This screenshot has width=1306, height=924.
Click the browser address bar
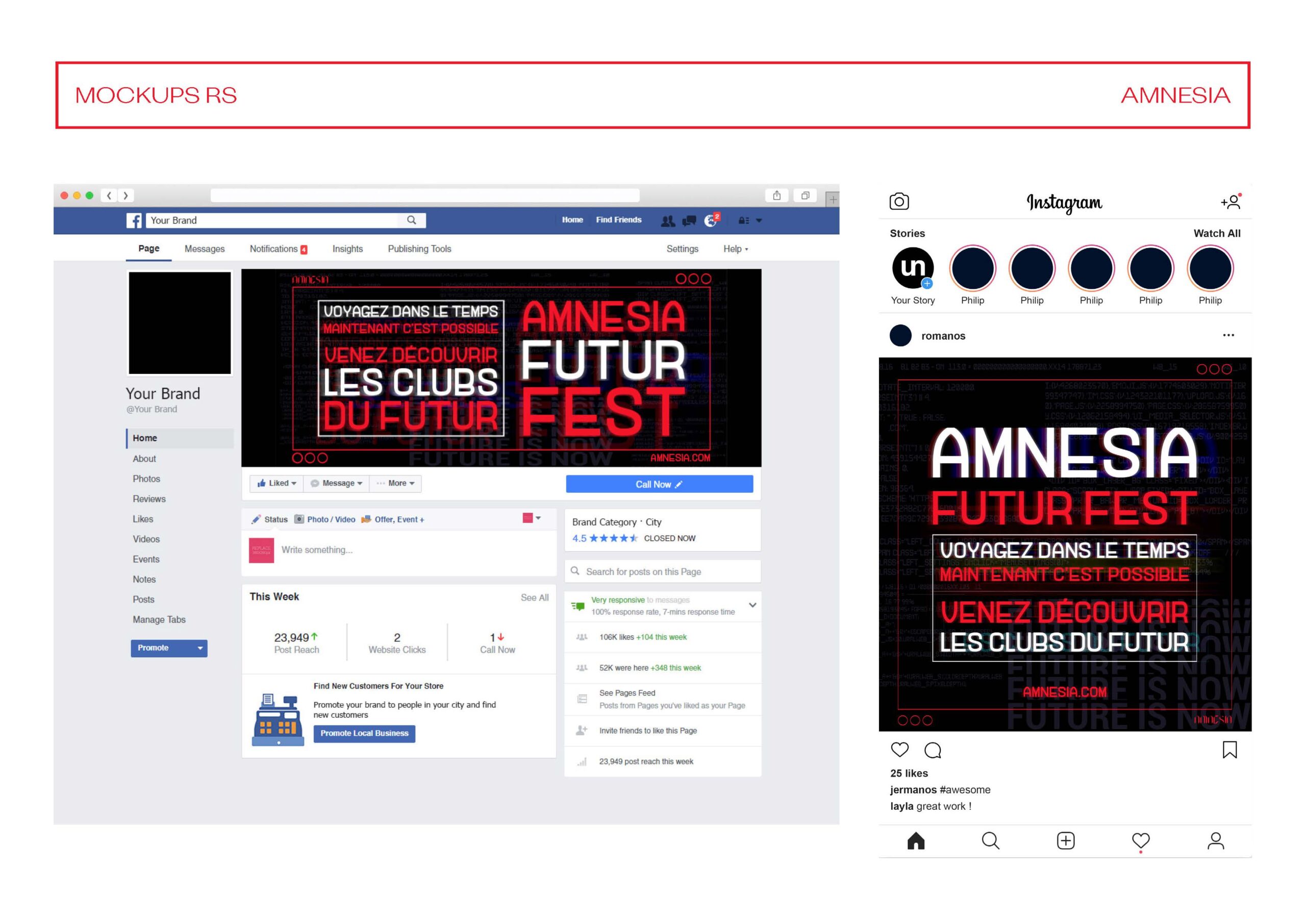[425, 195]
